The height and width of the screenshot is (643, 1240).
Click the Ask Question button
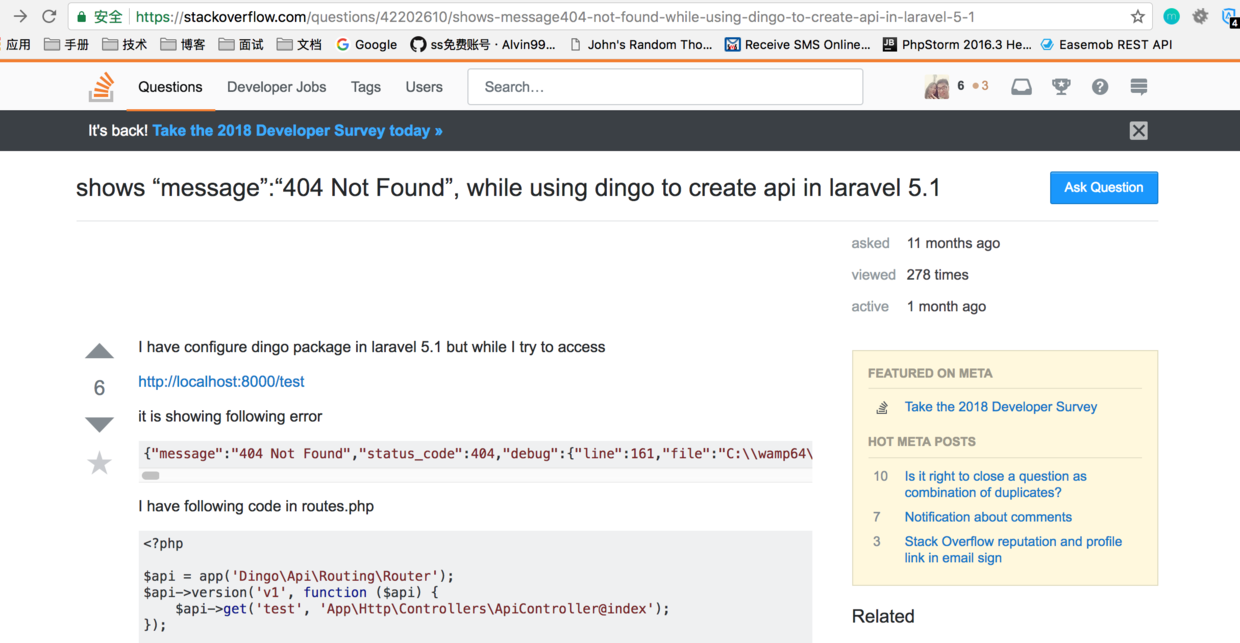coord(1103,188)
